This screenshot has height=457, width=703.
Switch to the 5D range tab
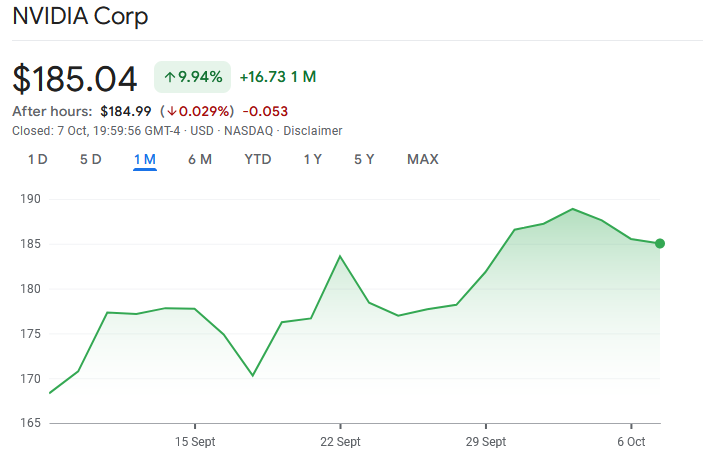coord(91,159)
